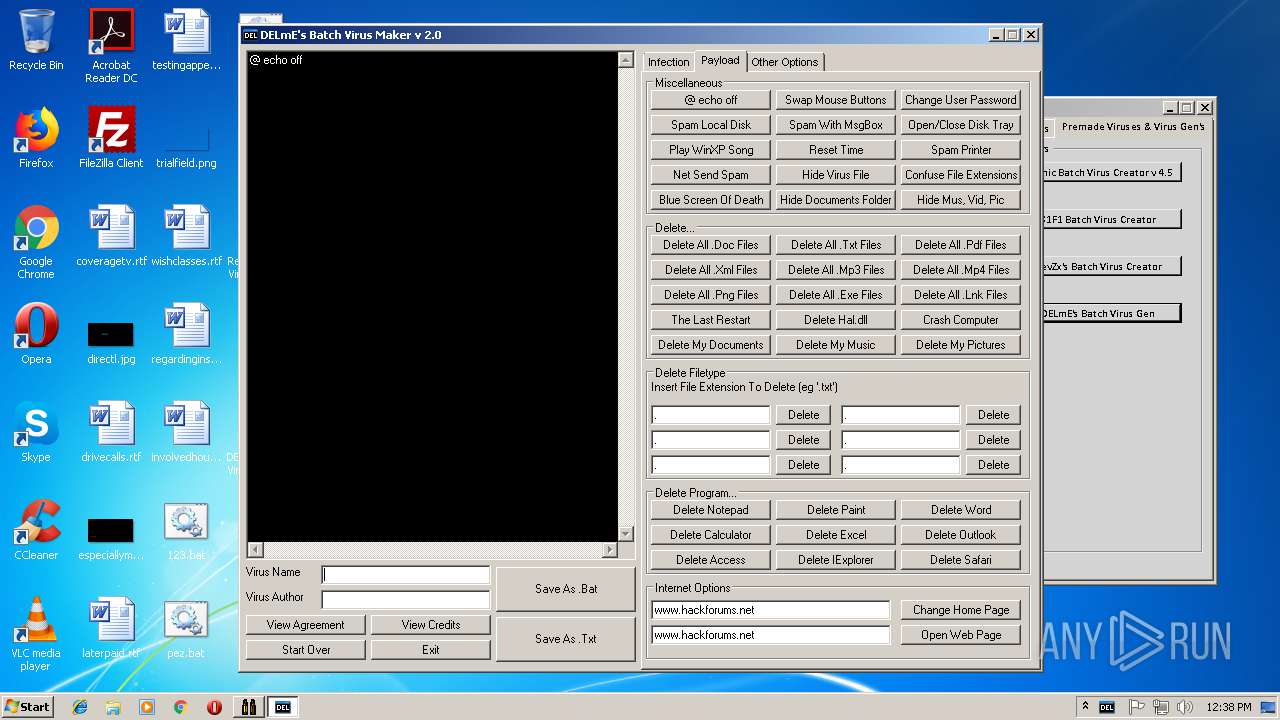The width and height of the screenshot is (1280, 720).
Task: Click the Change Home Page button
Action: tap(961, 610)
